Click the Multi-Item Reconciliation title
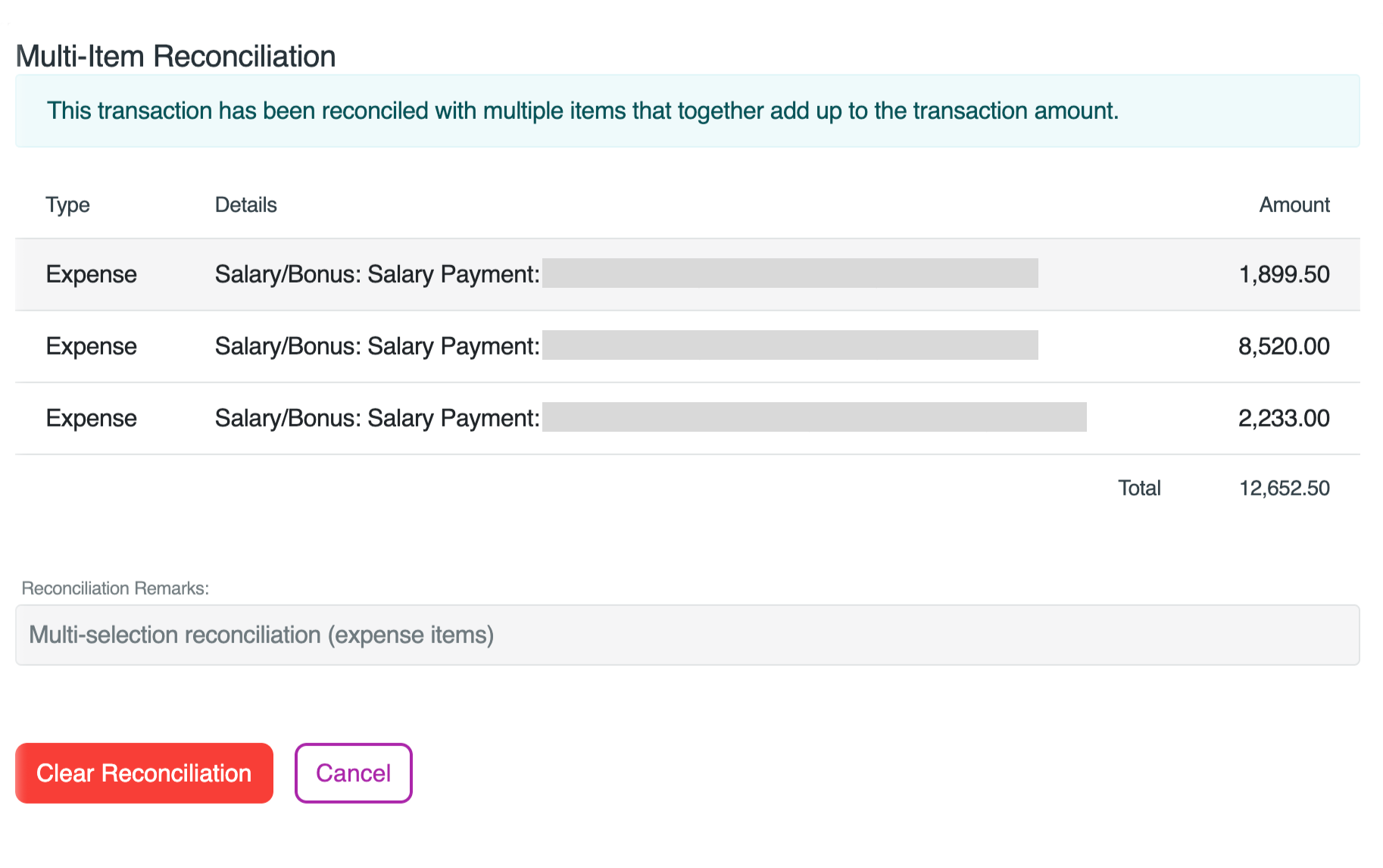Screen dimensions: 1383x868 (176, 55)
